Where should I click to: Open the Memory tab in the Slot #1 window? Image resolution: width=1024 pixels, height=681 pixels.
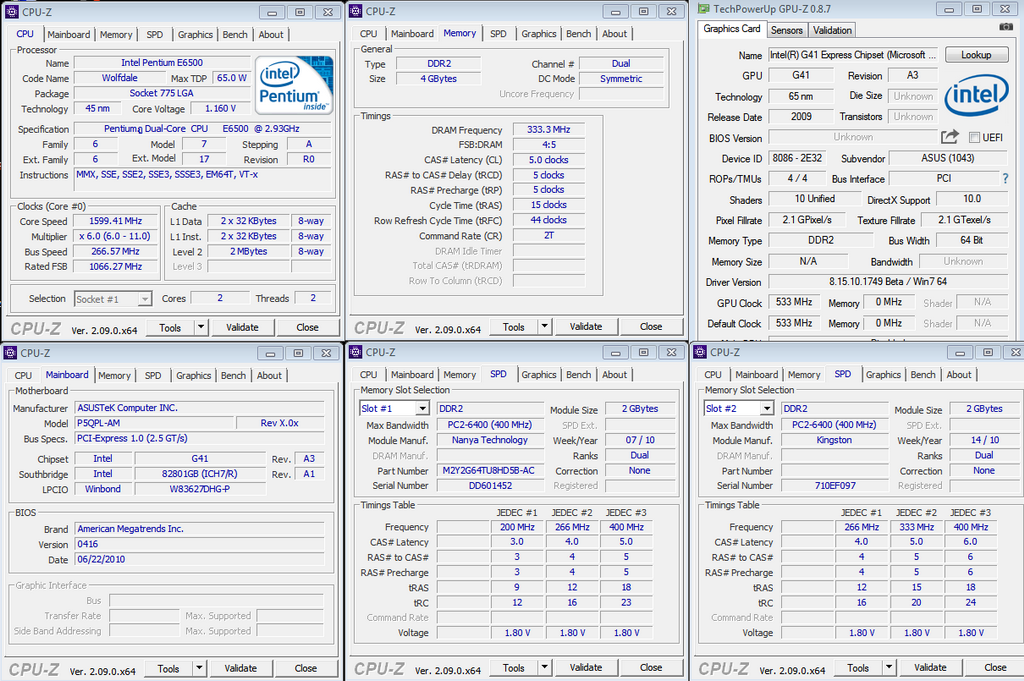[x=460, y=375]
